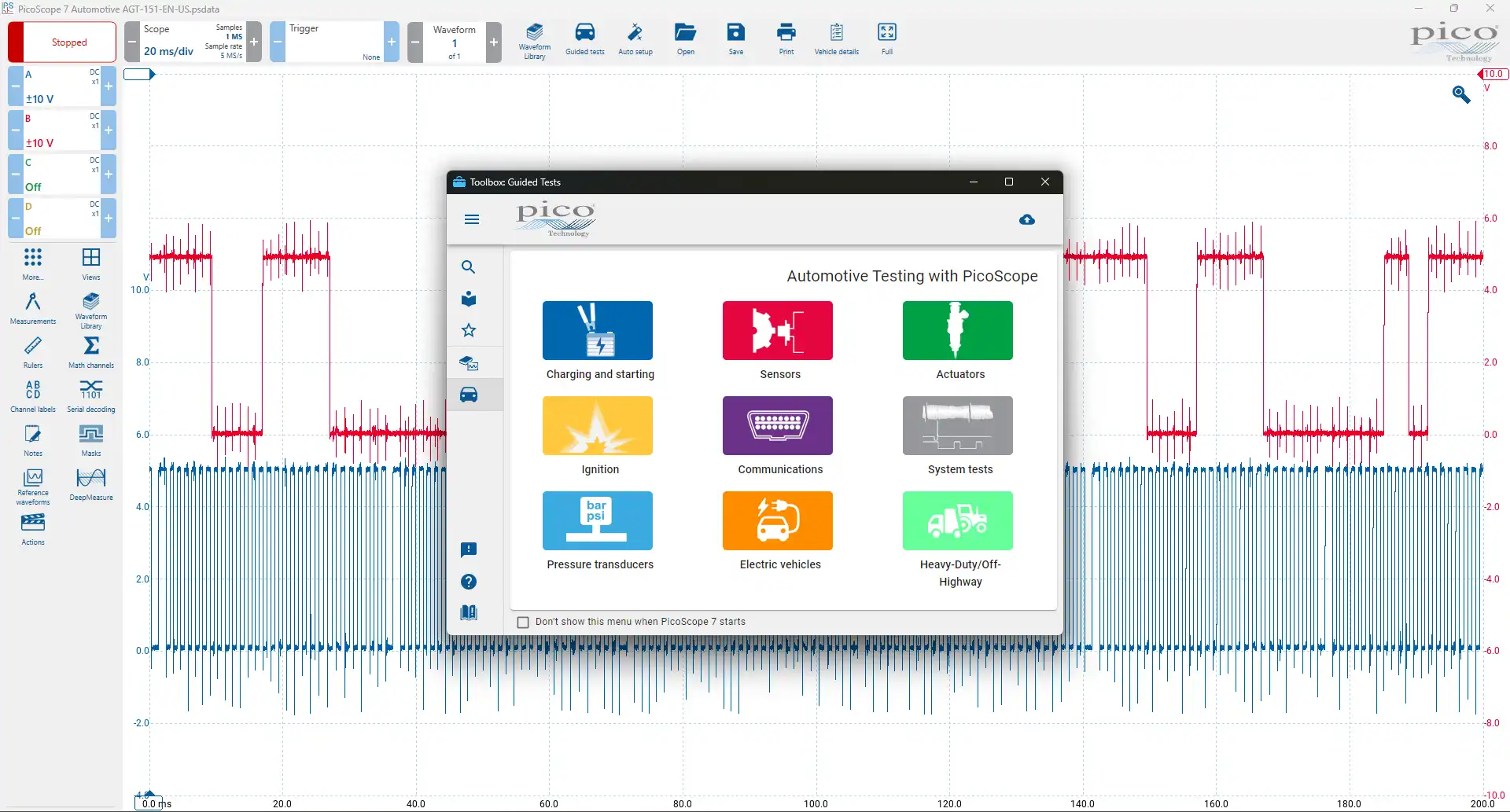Open the Scope timebase settings

pos(193,42)
